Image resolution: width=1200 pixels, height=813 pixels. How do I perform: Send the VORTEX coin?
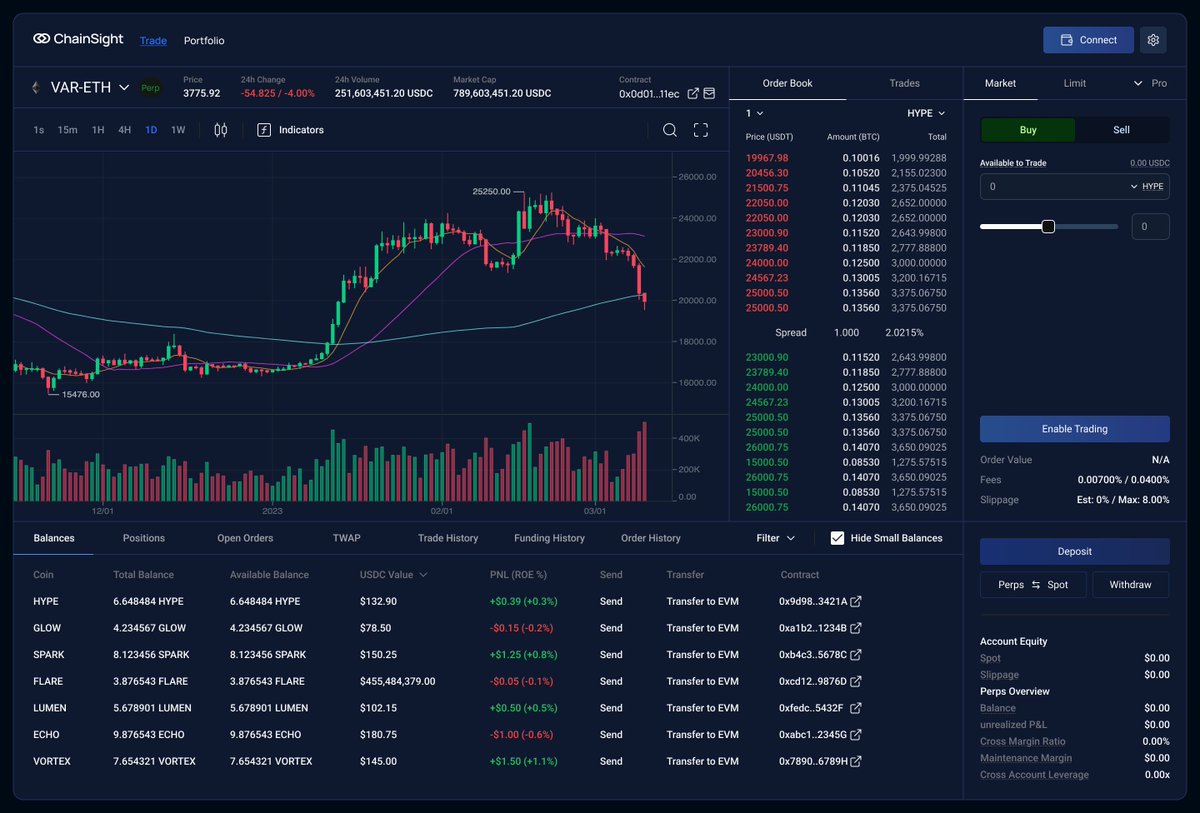click(x=611, y=761)
